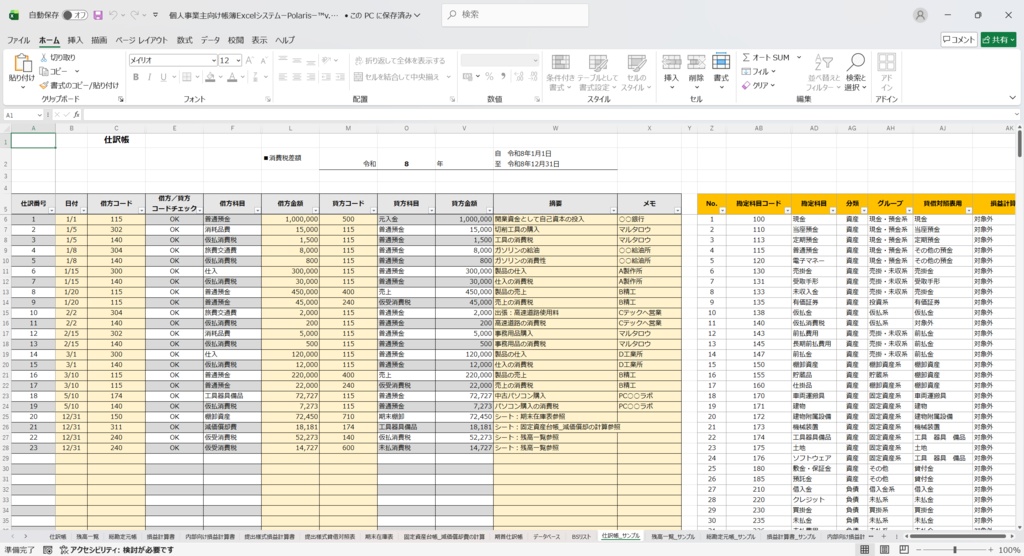Click the fill color bucket icon
1024x556 pixels.
pos(210,77)
